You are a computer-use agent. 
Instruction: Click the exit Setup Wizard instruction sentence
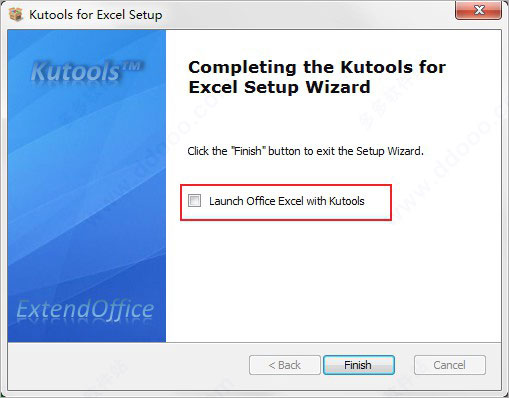point(305,151)
